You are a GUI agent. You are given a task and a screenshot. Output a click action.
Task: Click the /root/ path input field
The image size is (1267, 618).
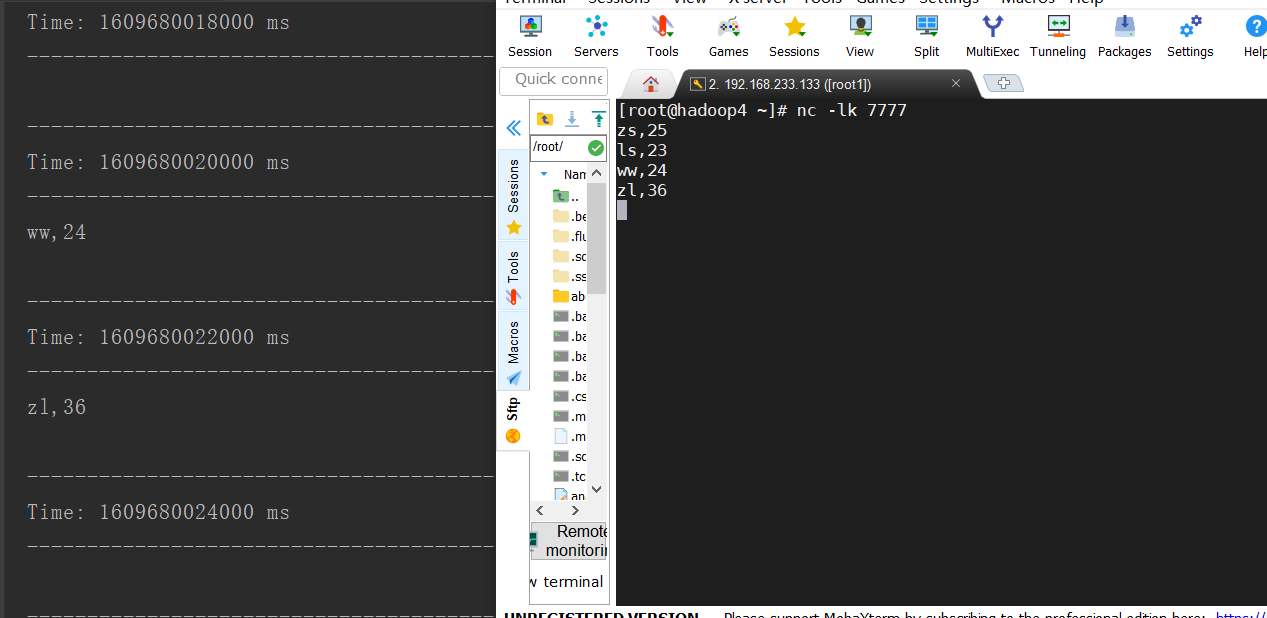pyautogui.click(x=560, y=147)
